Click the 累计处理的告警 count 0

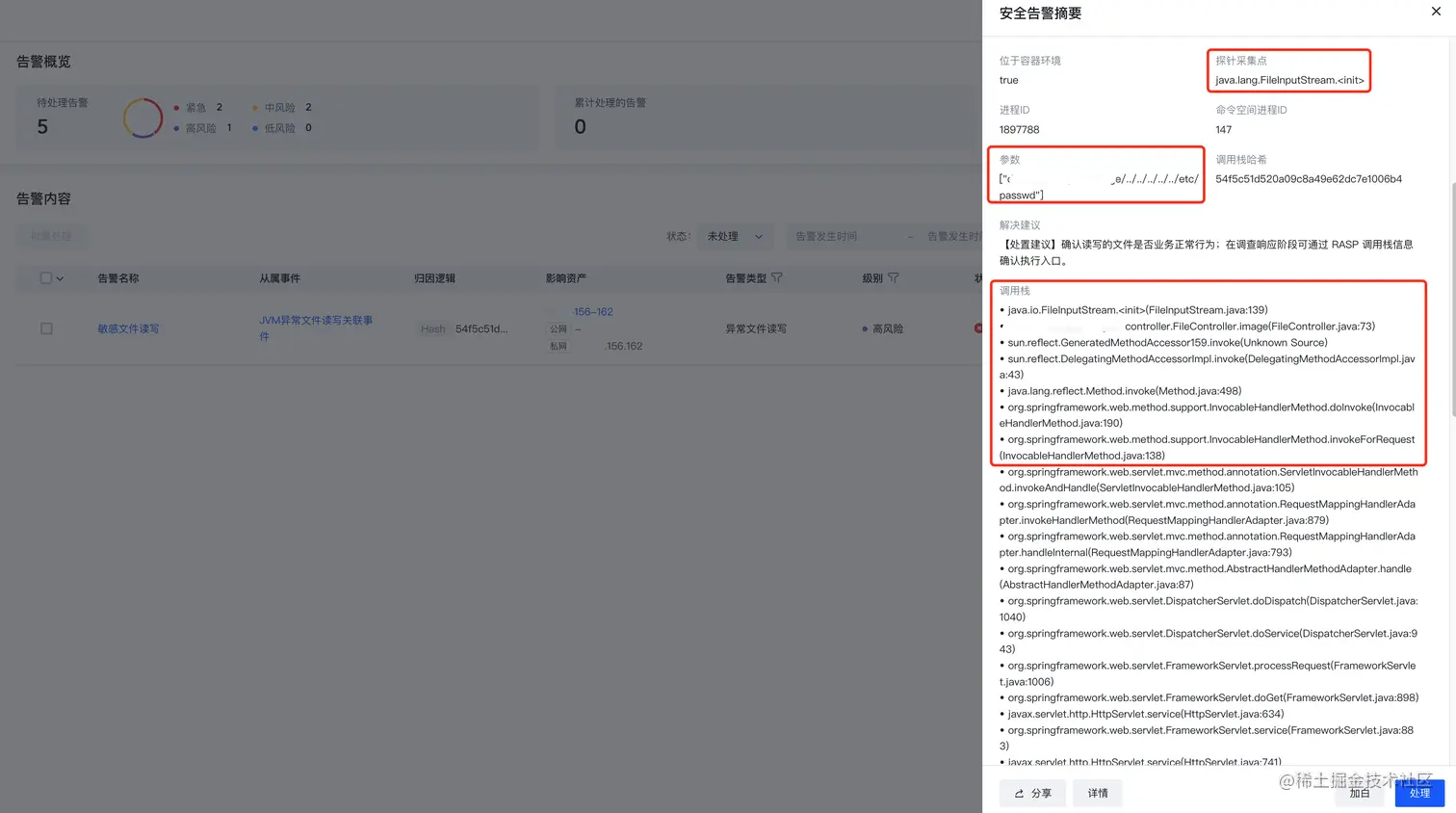click(580, 126)
